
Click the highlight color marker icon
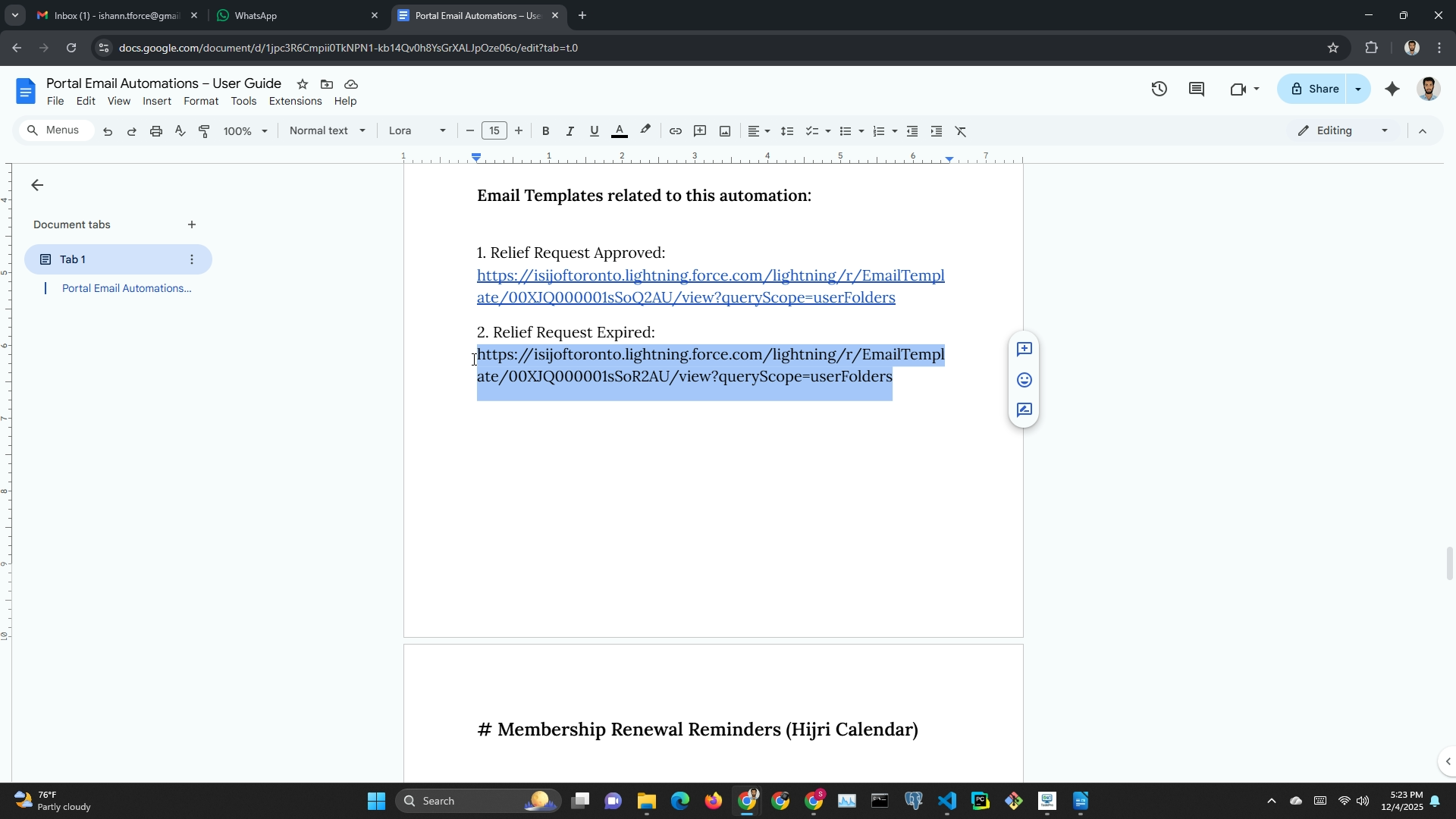click(x=645, y=130)
